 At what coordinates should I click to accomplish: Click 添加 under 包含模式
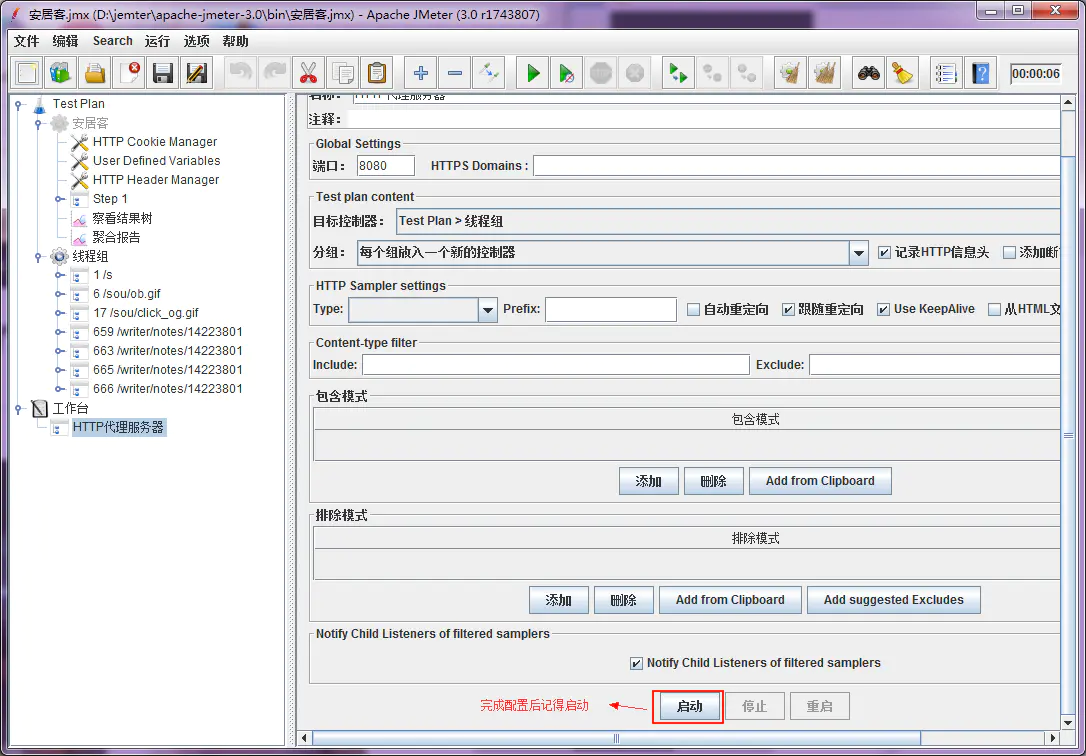[x=649, y=481]
